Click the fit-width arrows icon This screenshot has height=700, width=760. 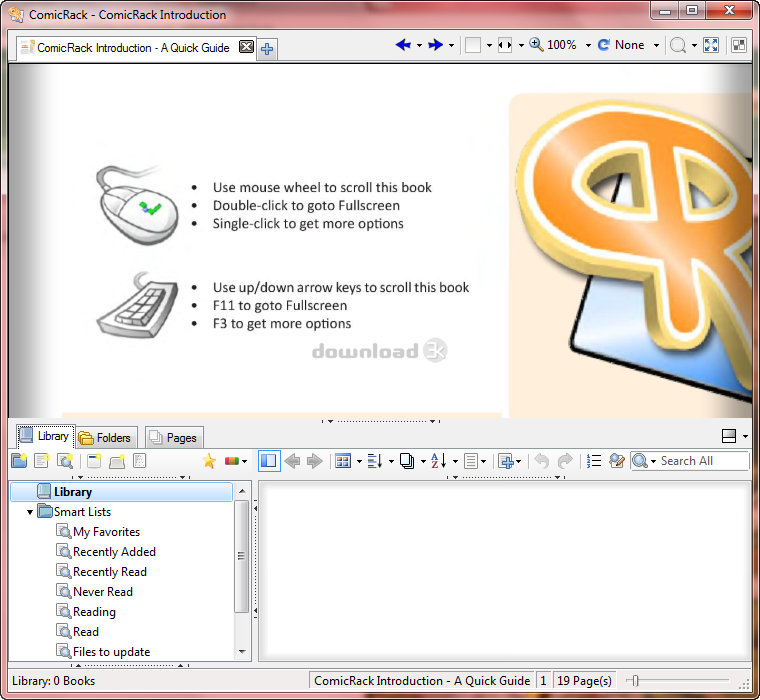pos(505,45)
